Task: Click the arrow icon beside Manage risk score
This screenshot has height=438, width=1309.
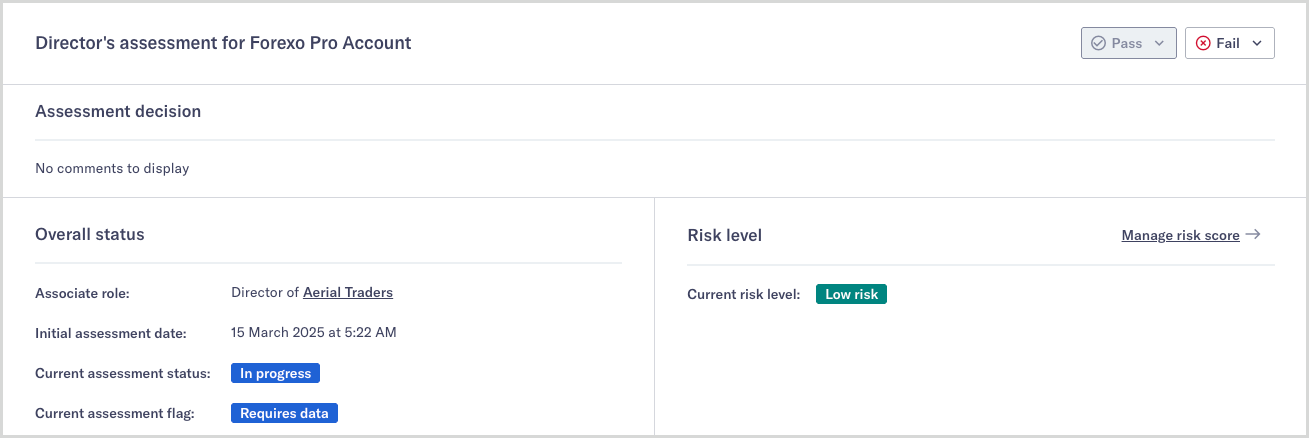Action: (1253, 235)
